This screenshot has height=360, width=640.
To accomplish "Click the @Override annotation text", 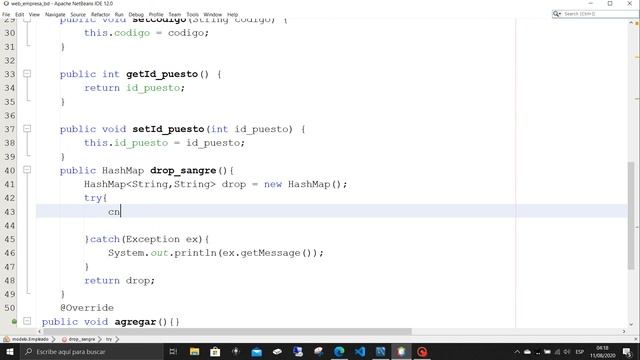I will pos(87,308).
